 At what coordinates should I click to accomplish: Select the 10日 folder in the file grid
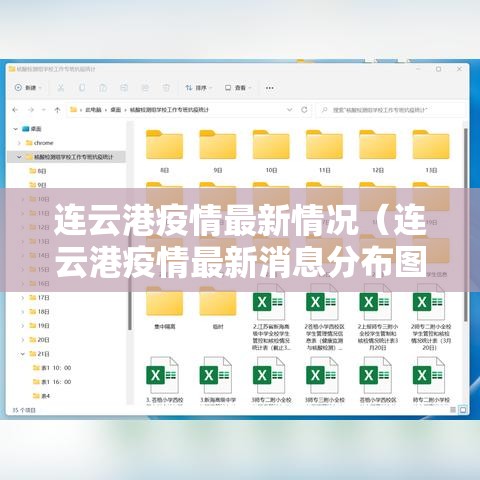tap(271, 152)
